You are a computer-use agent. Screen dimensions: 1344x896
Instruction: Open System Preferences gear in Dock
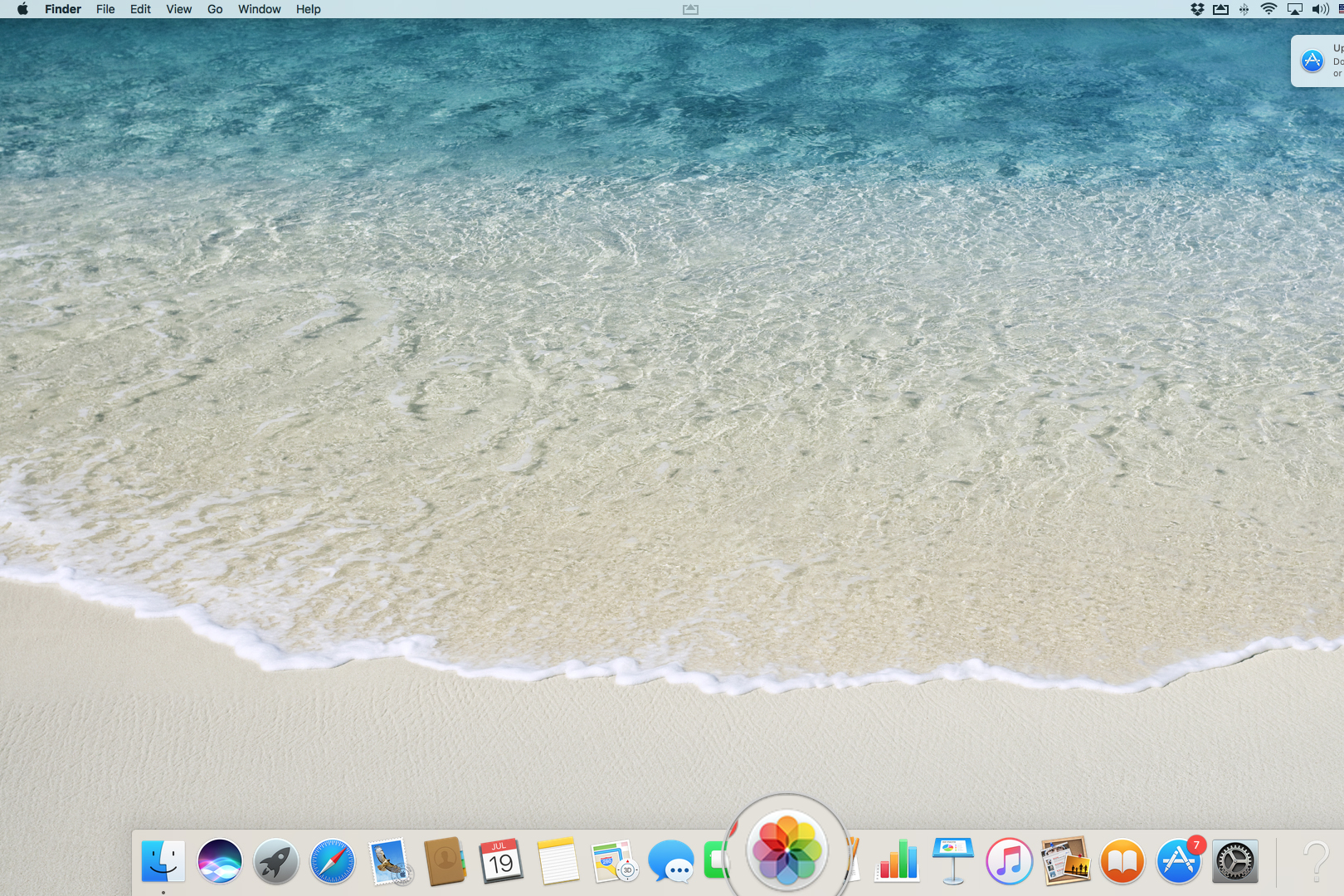click(x=1235, y=861)
